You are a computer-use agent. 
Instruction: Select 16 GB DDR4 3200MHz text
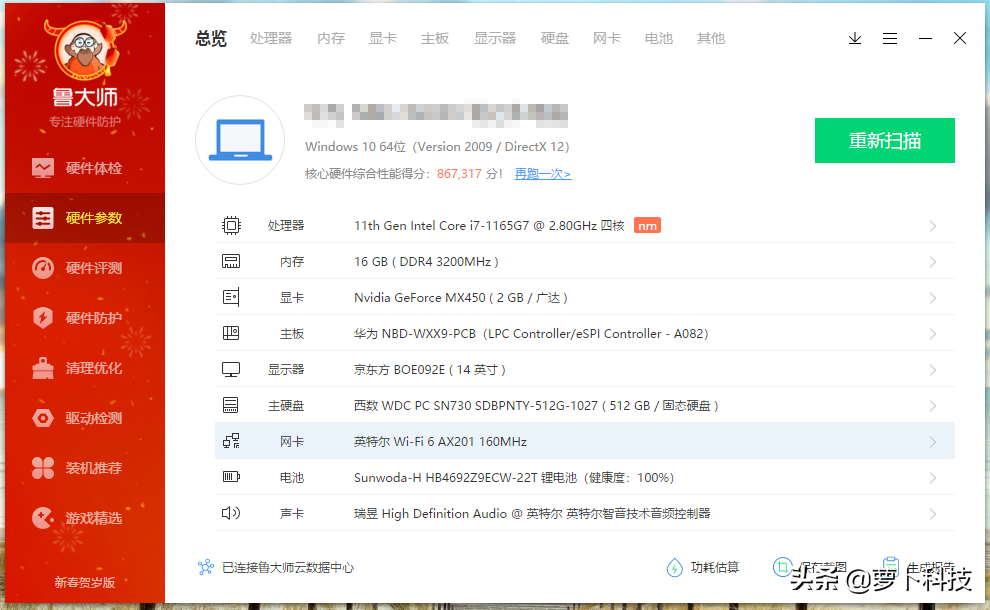click(x=426, y=261)
